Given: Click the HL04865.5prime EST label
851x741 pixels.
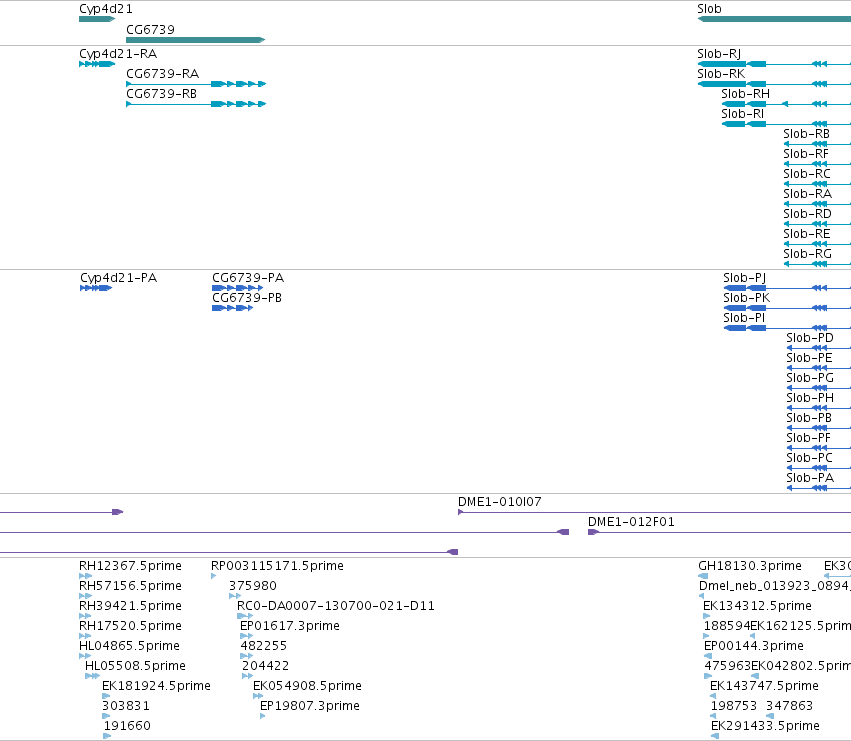Looking at the screenshot, I should [x=129, y=646].
